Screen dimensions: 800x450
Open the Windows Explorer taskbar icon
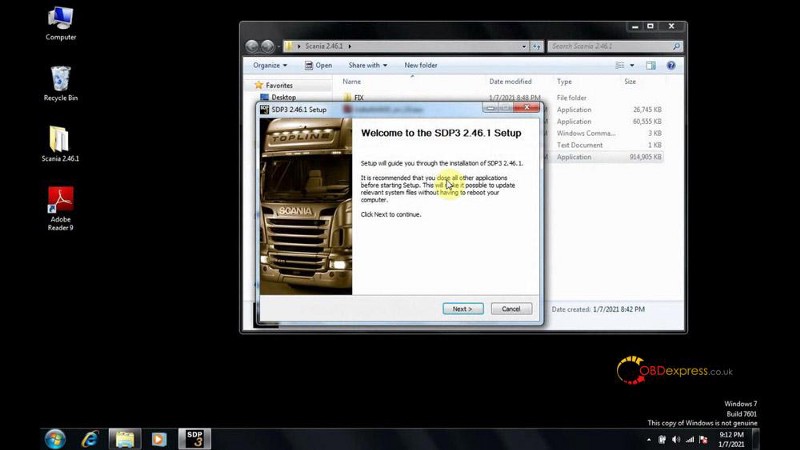click(x=124, y=439)
